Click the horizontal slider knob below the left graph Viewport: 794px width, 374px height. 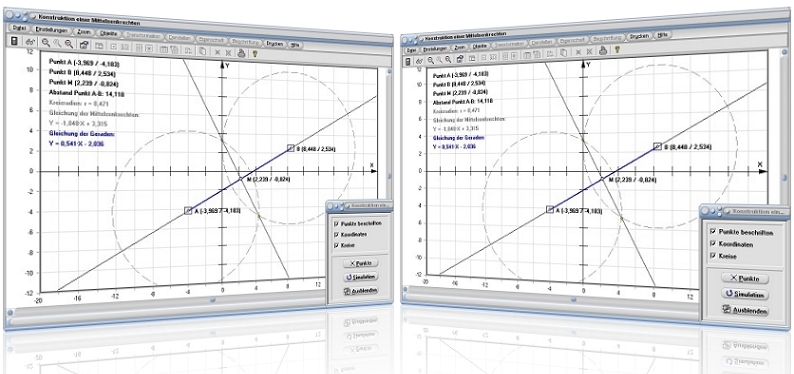[213, 299]
